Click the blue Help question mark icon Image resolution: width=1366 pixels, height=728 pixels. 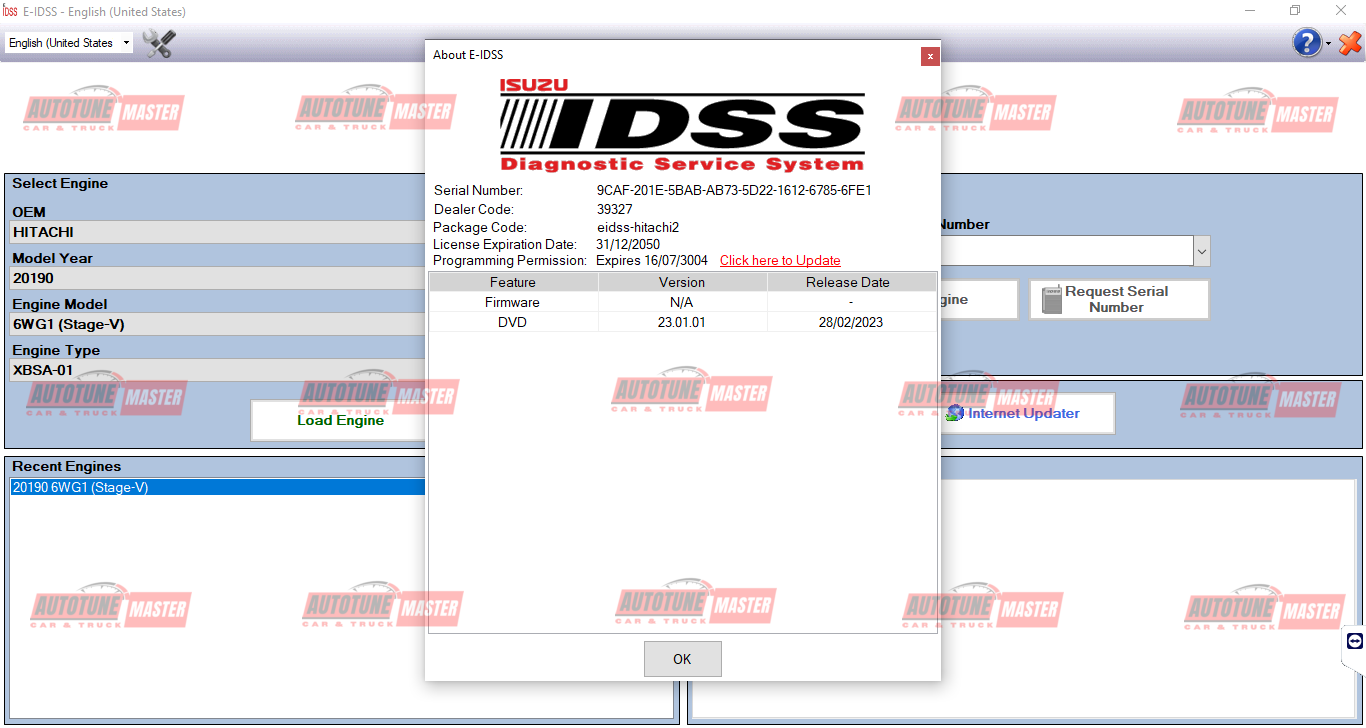[x=1305, y=42]
